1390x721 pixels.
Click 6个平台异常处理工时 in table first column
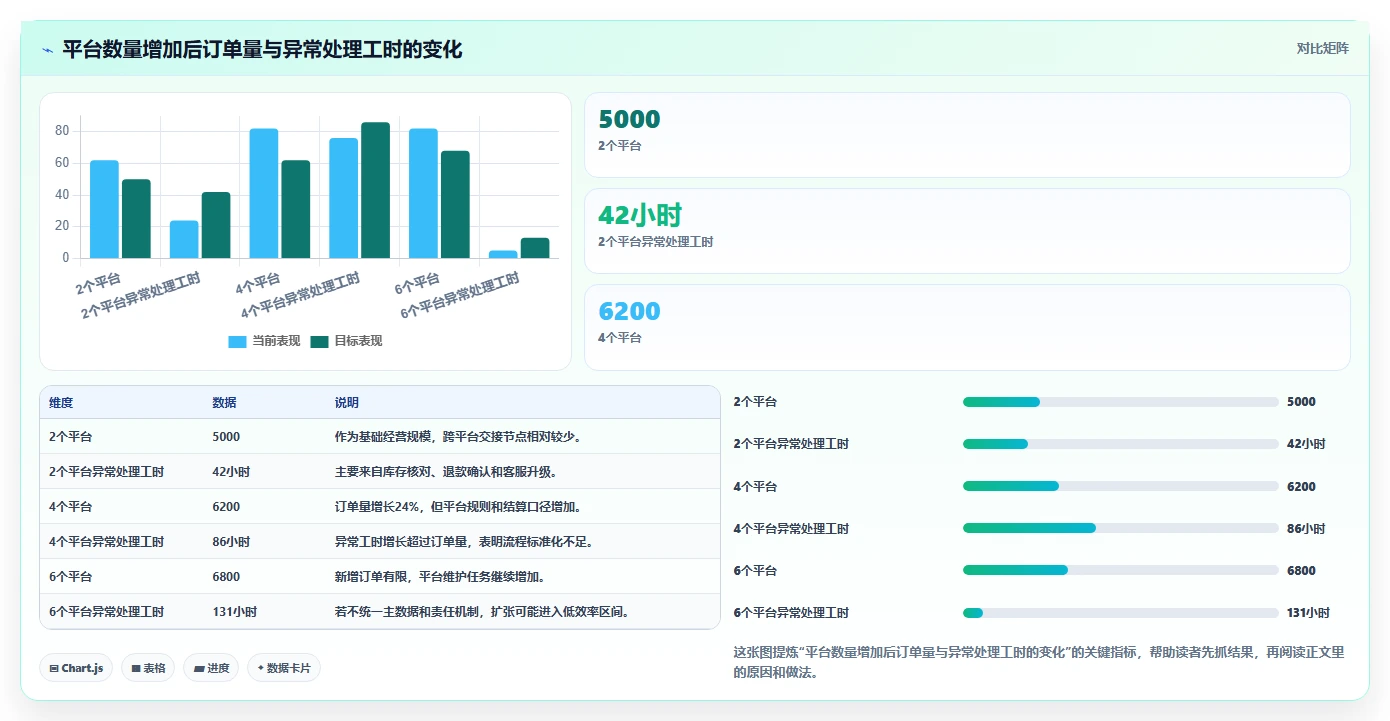pyautogui.click(x=107, y=612)
